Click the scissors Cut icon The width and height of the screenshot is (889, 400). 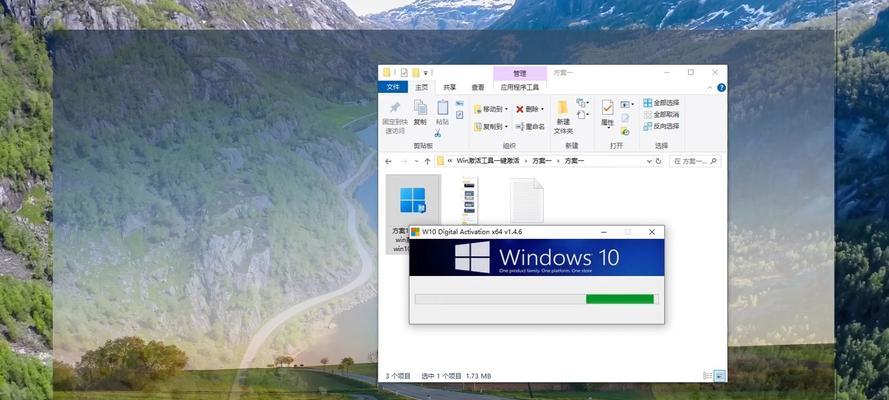point(438,133)
